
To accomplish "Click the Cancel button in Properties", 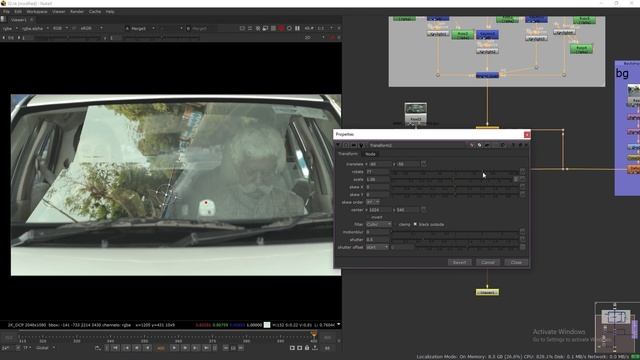I will pyautogui.click(x=488, y=262).
